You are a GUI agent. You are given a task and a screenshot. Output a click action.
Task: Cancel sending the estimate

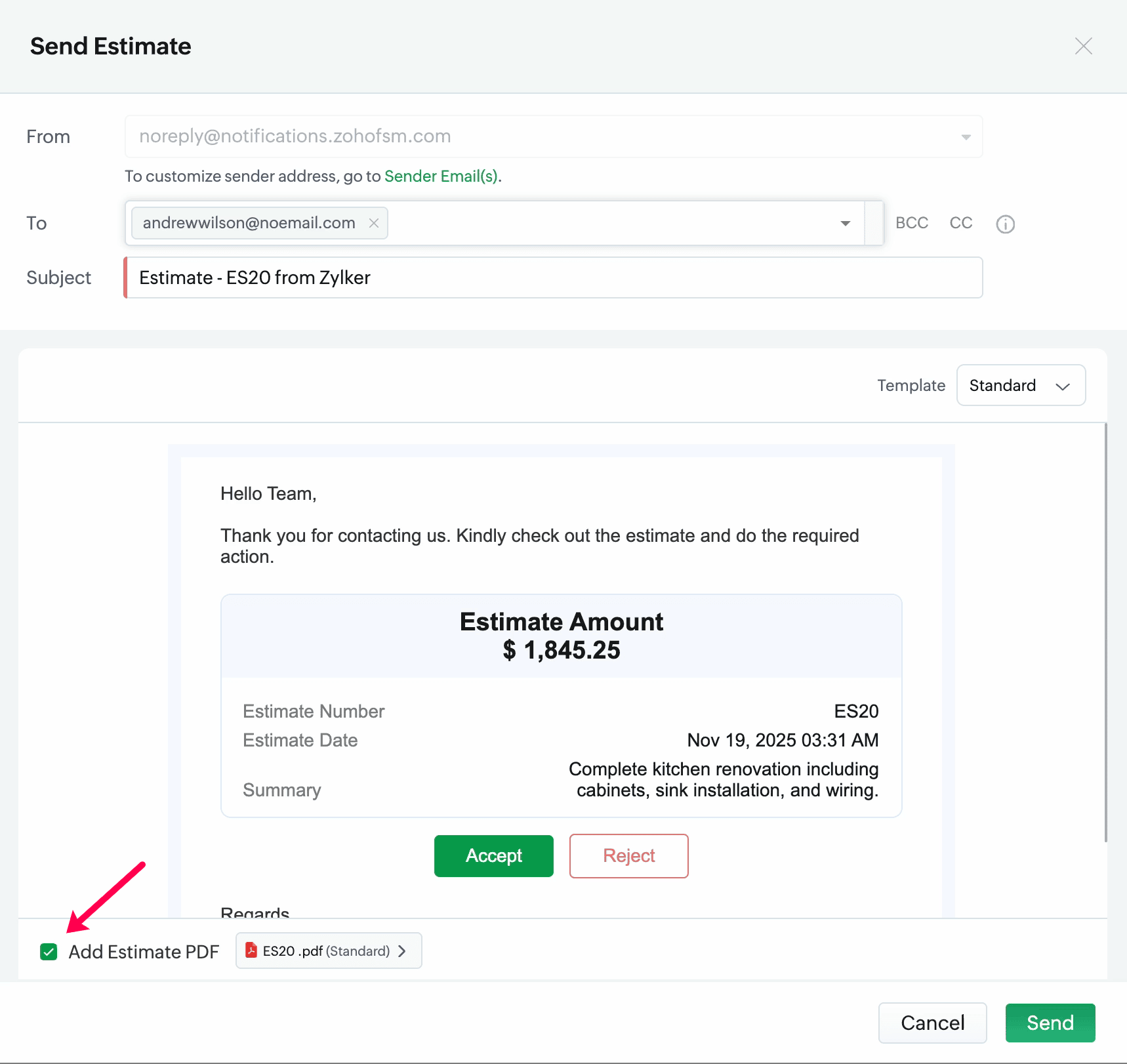coord(932,1023)
